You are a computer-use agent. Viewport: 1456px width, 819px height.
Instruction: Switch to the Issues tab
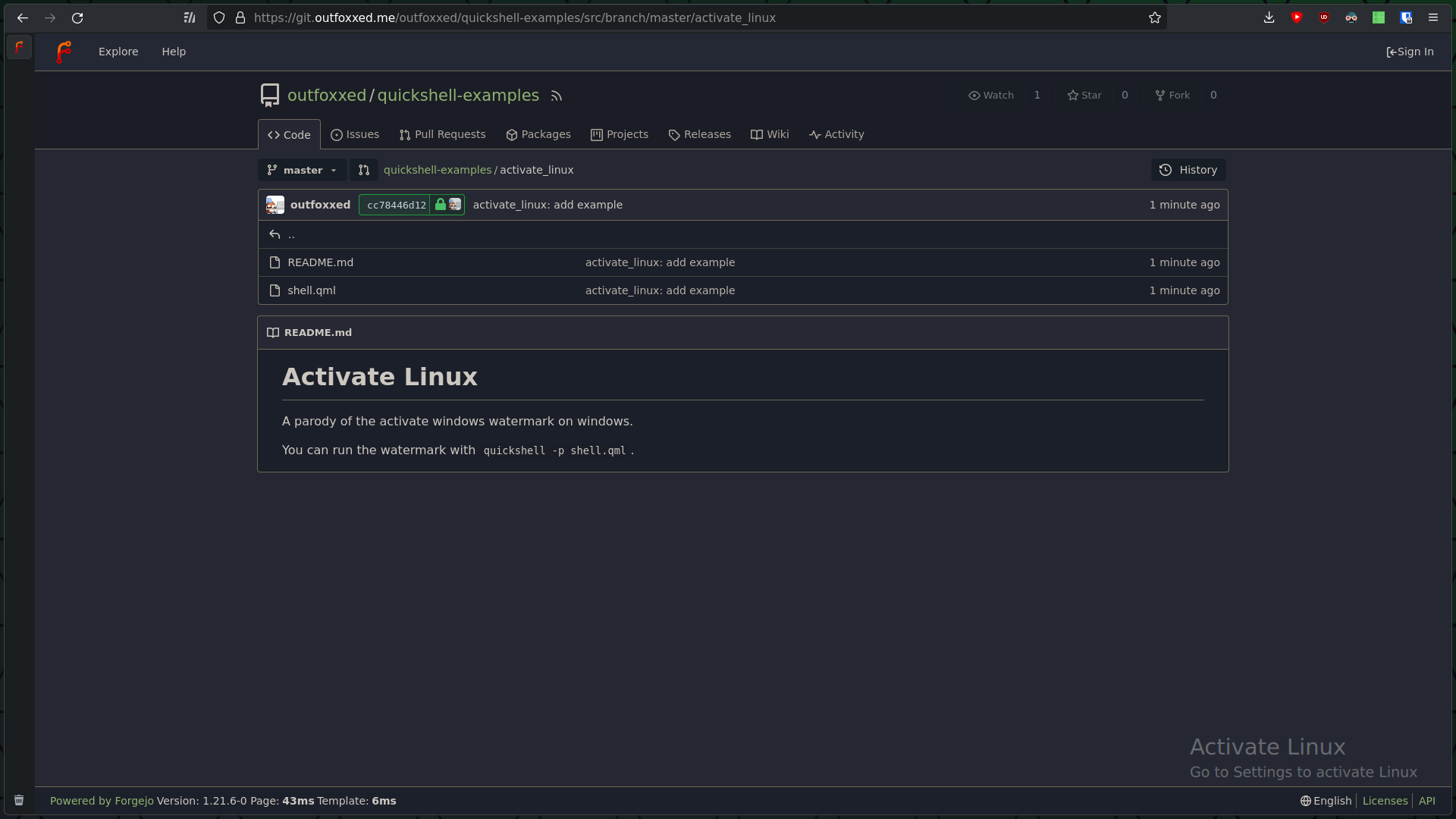pos(355,134)
